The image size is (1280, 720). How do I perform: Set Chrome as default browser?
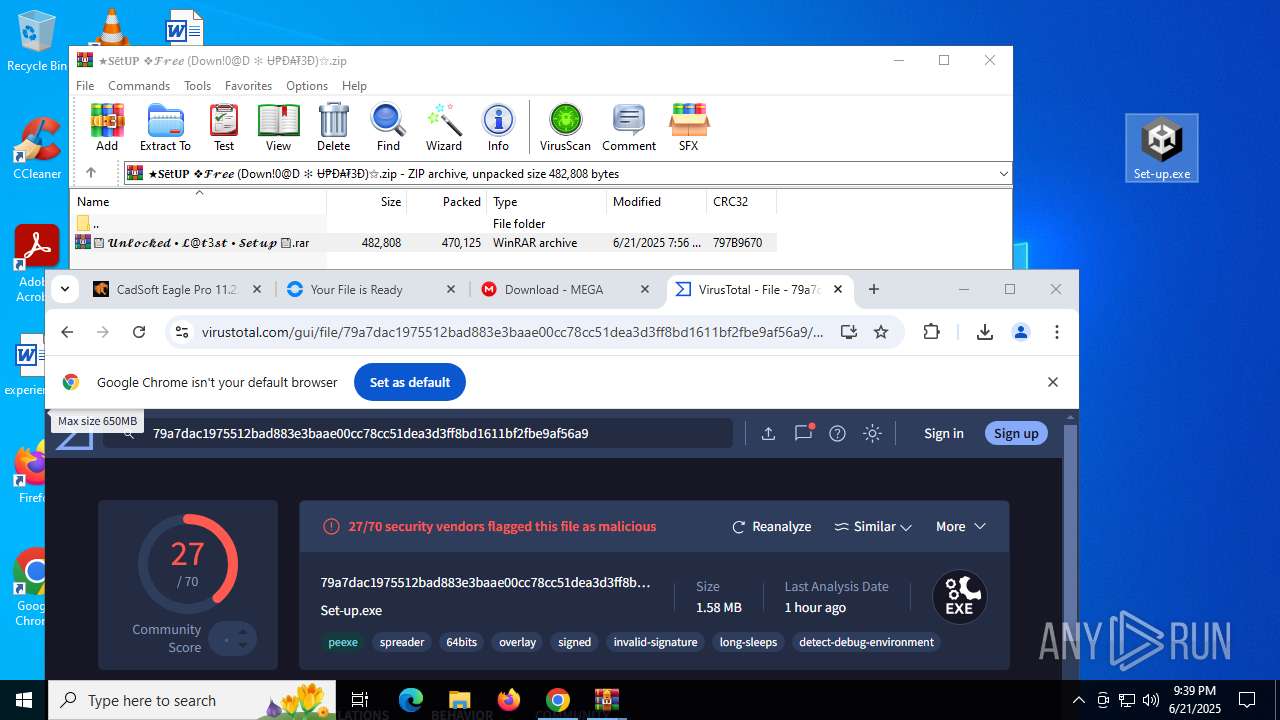click(x=410, y=382)
